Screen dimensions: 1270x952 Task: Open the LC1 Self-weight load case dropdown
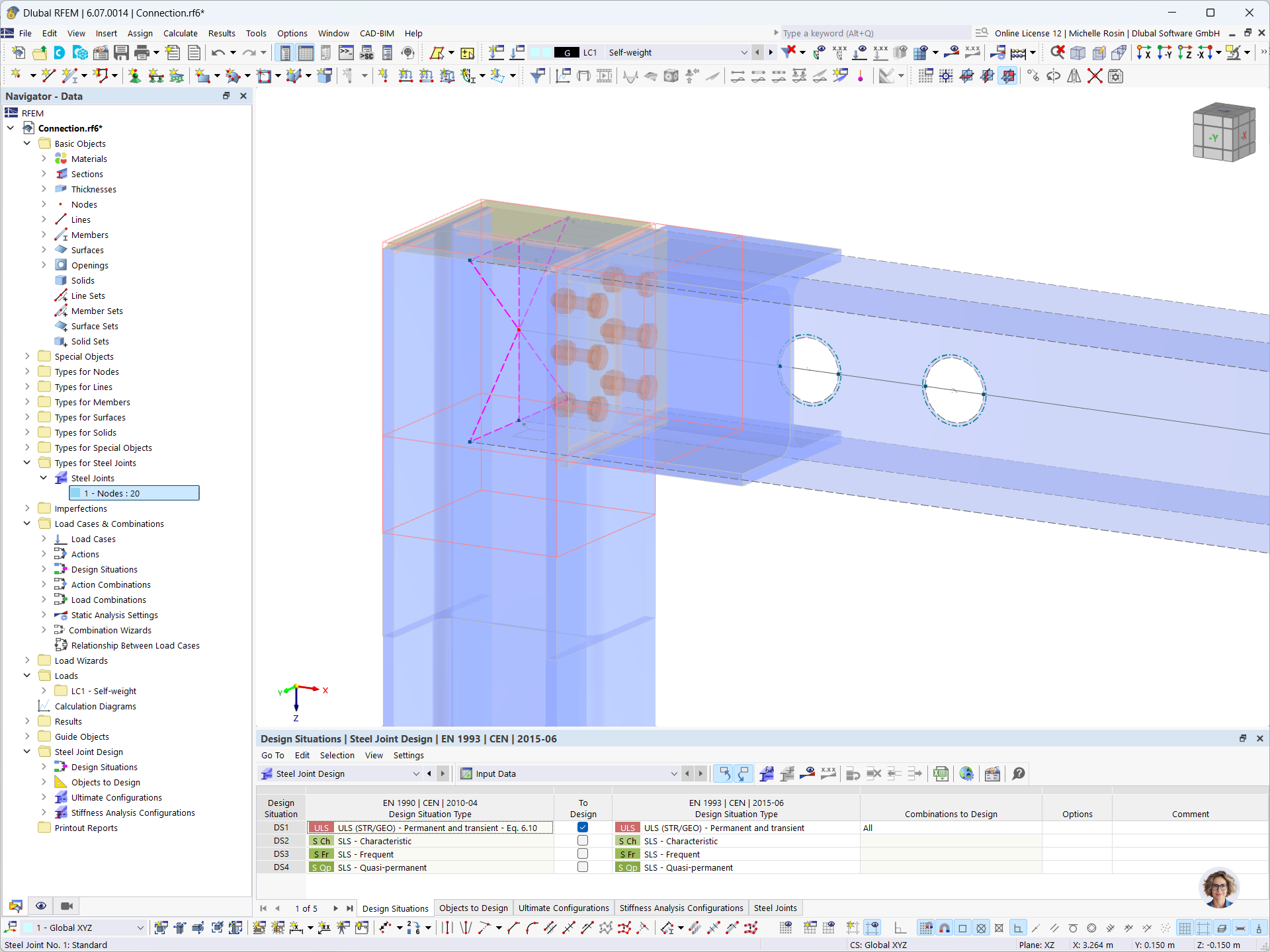pyautogui.click(x=743, y=53)
